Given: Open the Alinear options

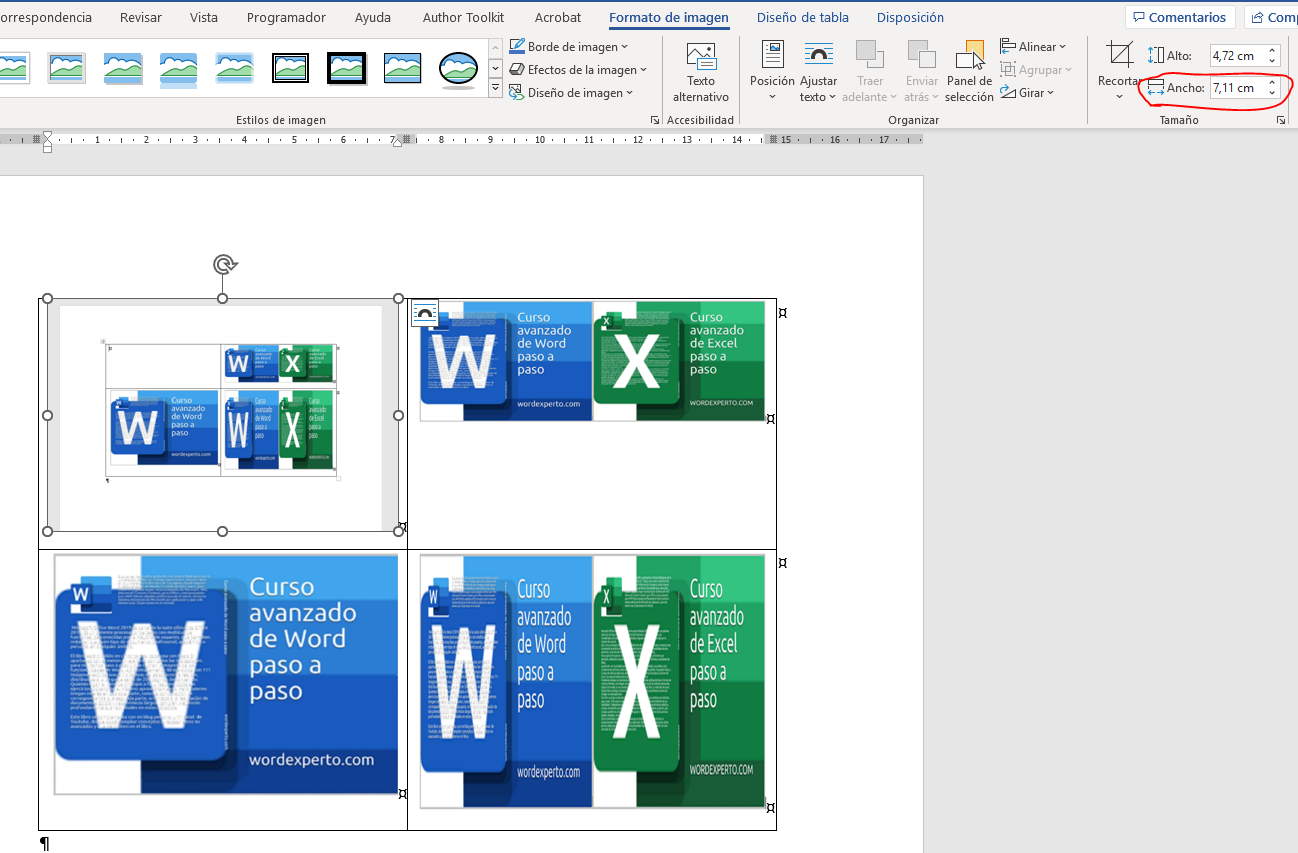Looking at the screenshot, I should (1037, 47).
